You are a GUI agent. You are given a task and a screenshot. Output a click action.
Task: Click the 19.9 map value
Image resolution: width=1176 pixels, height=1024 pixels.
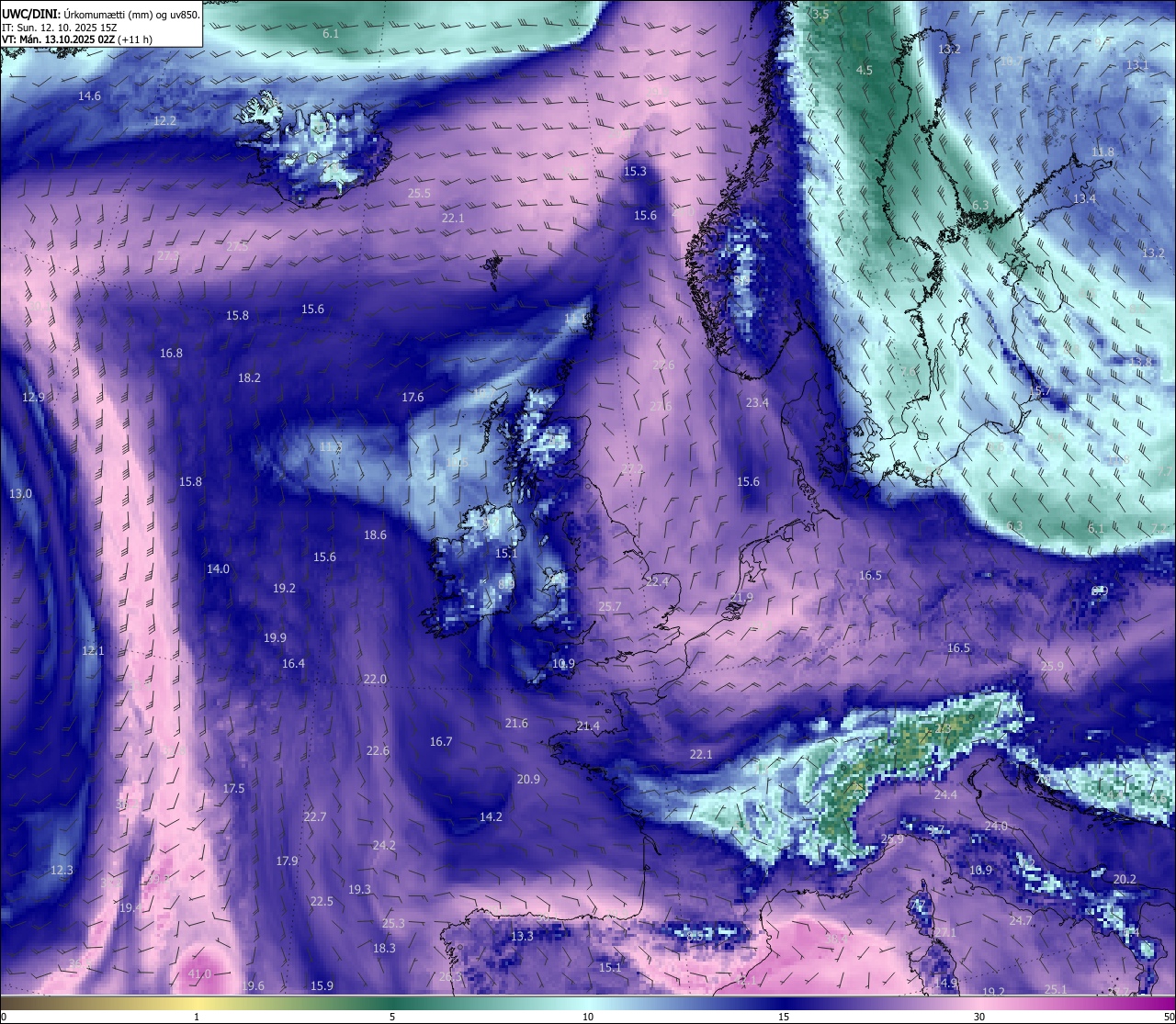point(275,637)
